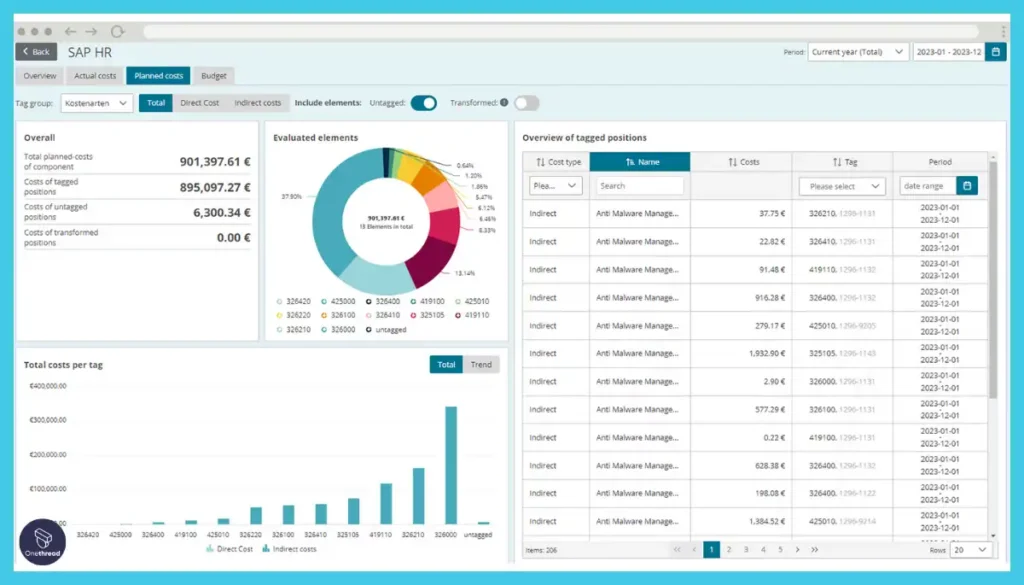
Task: Toggle the Direct Cost chart legend
Action: click(x=229, y=549)
